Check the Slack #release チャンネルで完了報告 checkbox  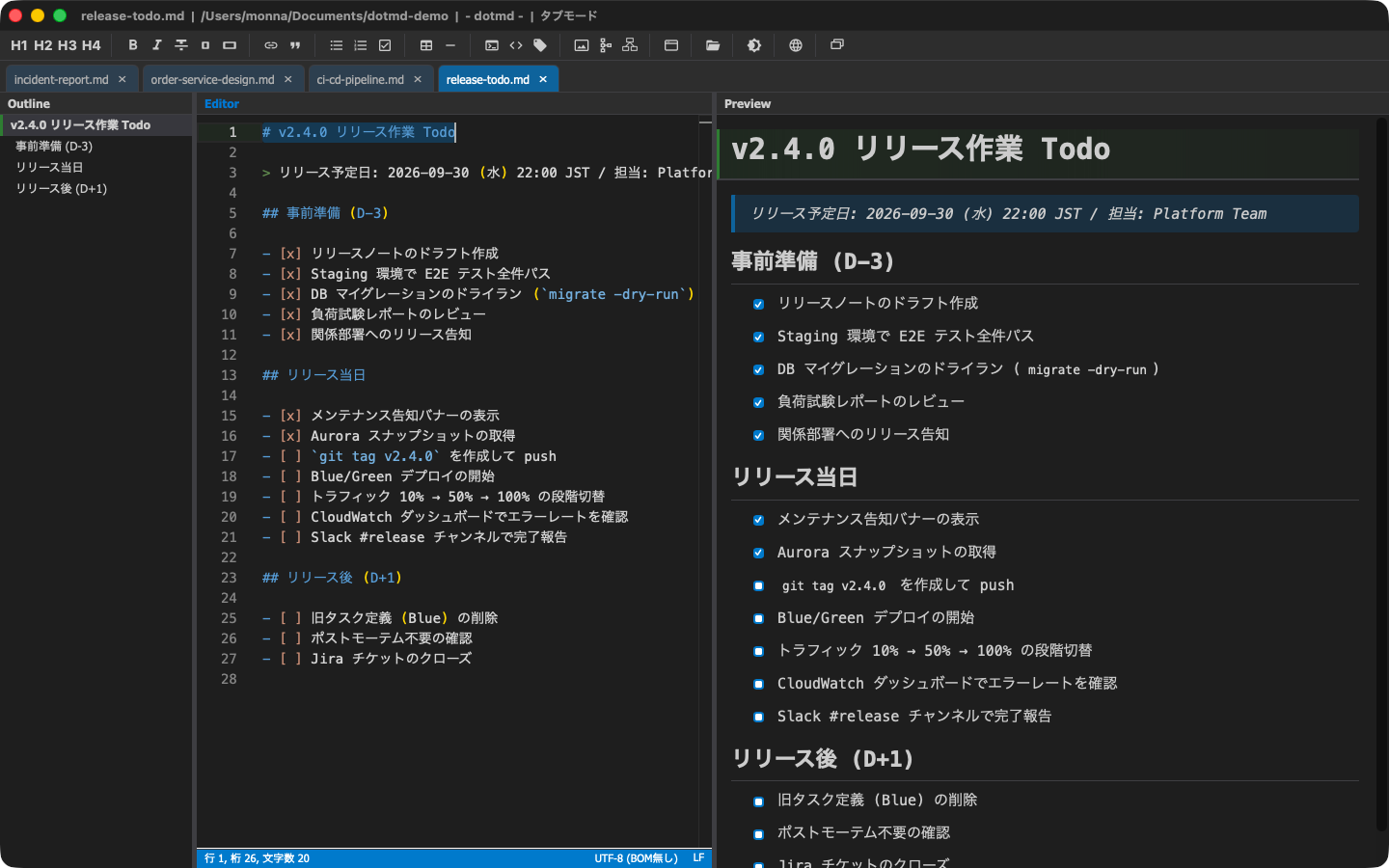point(758,718)
